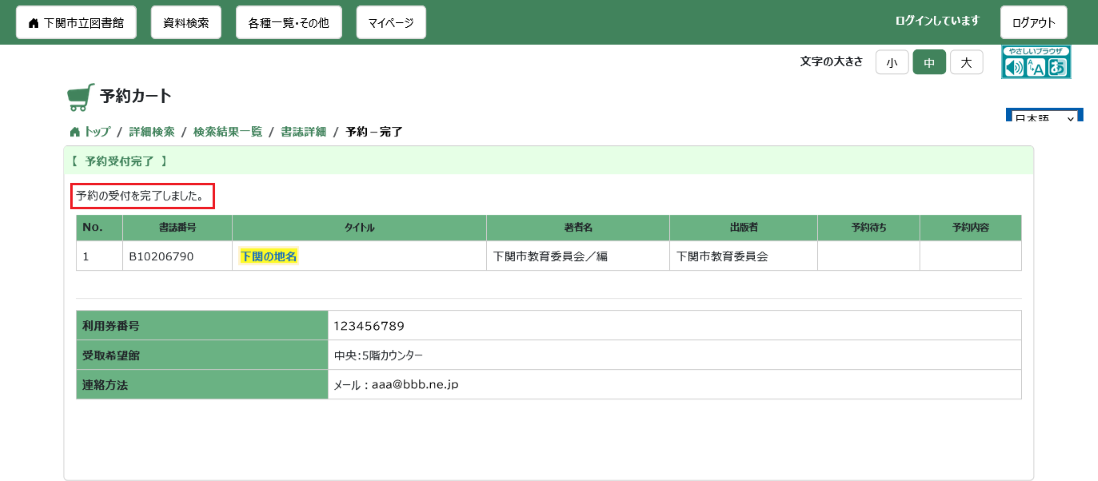The height and width of the screenshot is (481, 1098).
Task: Set text size to 小
Action: tap(892, 62)
